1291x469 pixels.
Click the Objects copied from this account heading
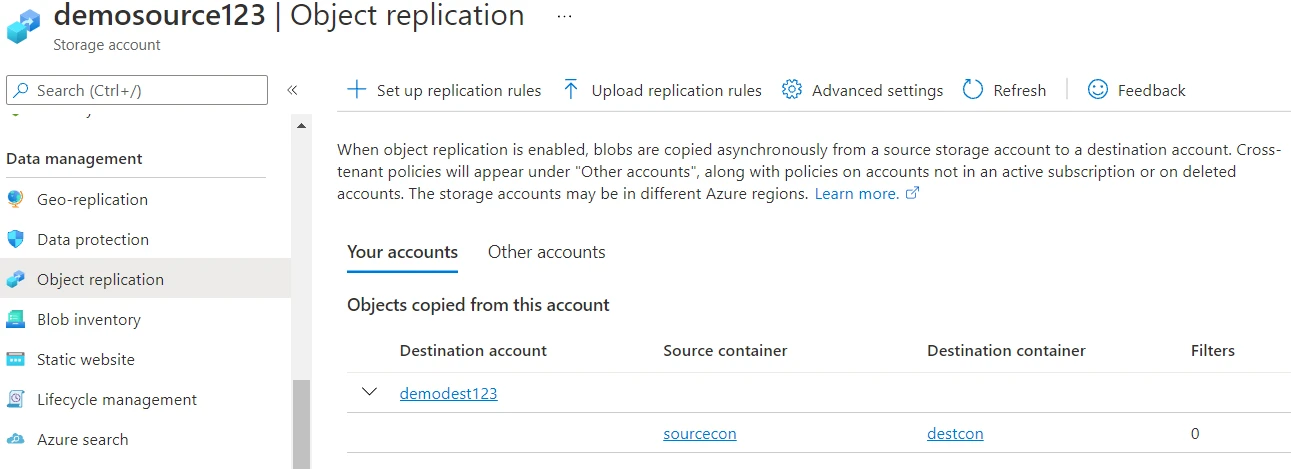[x=478, y=305]
